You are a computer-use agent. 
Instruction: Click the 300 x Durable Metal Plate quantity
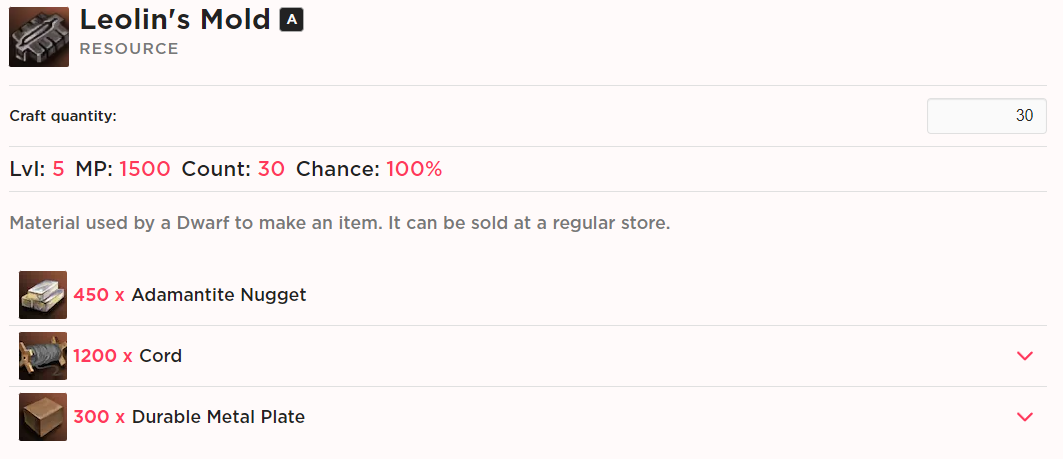tap(98, 417)
